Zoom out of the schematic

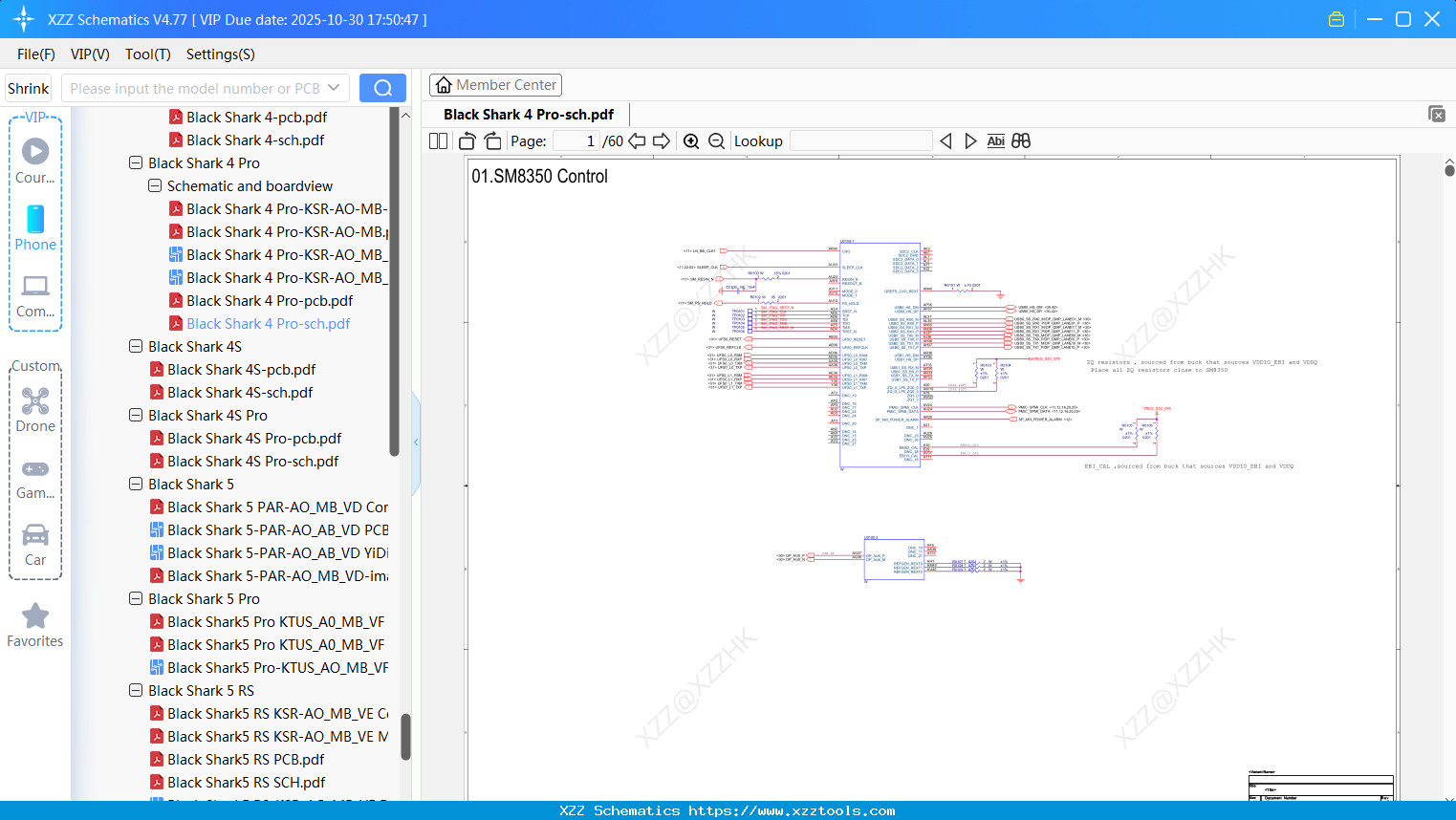716,141
